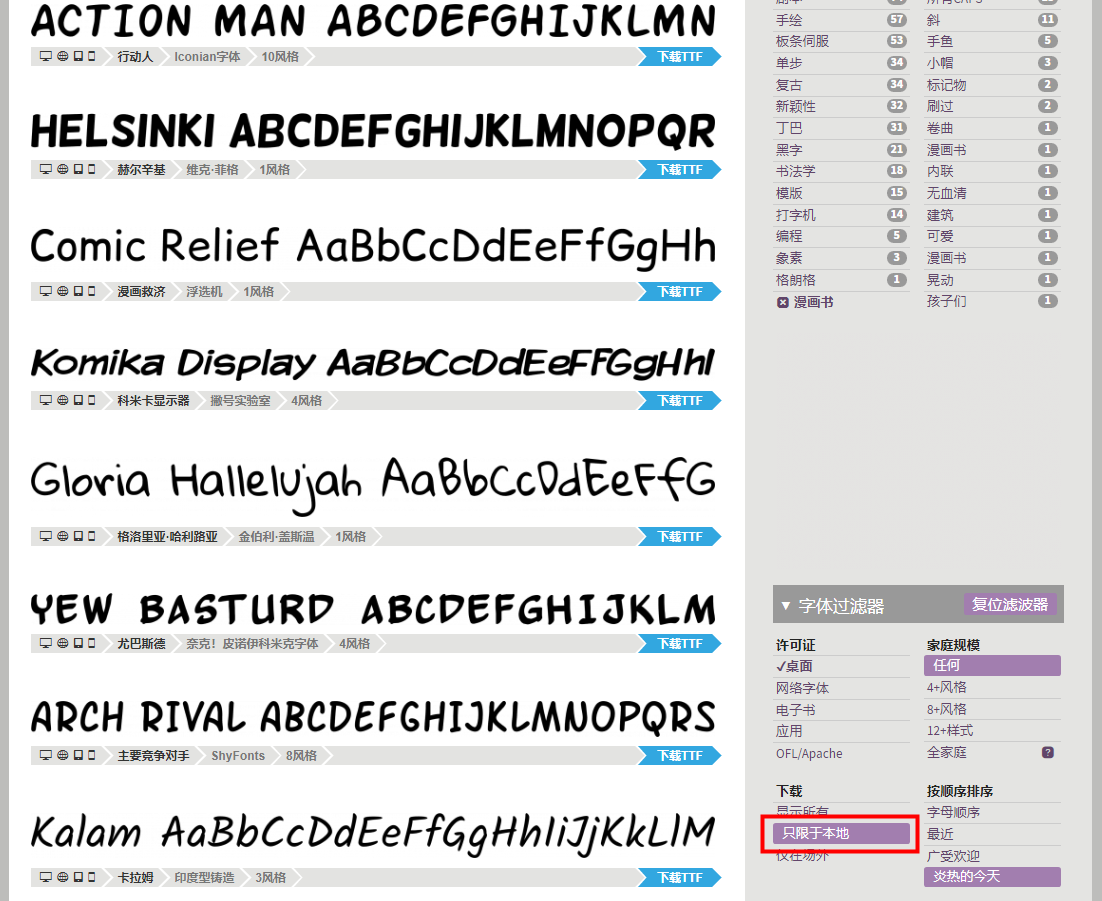Open the Yew Basturd font preview image
Viewport: 1102px width, 901px height.
coord(373,609)
